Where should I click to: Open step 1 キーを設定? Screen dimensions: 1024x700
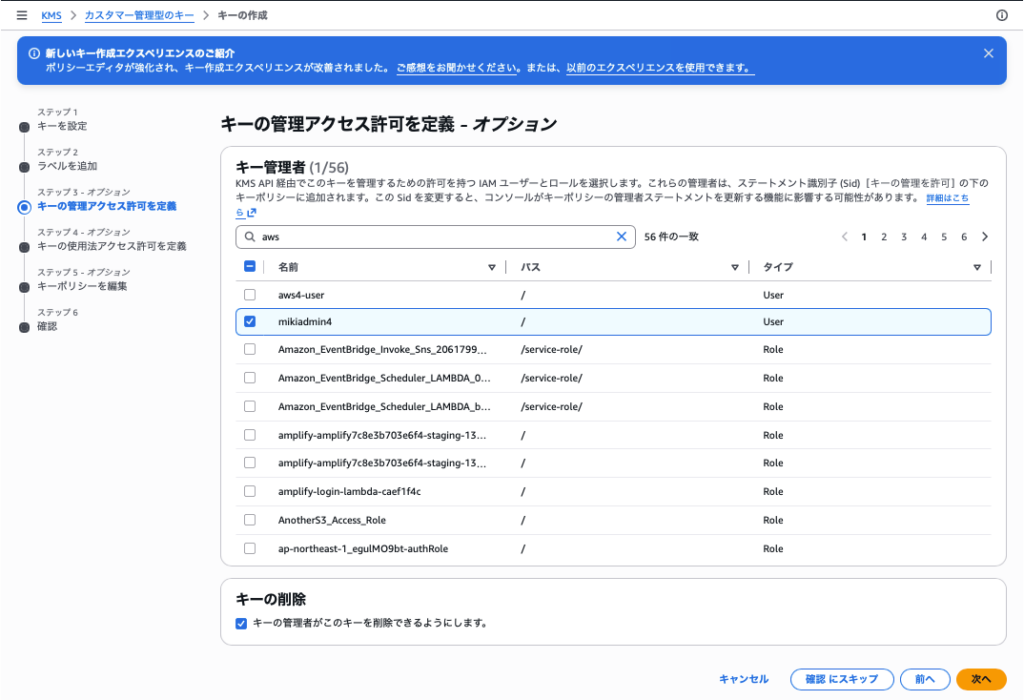pos(62,126)
